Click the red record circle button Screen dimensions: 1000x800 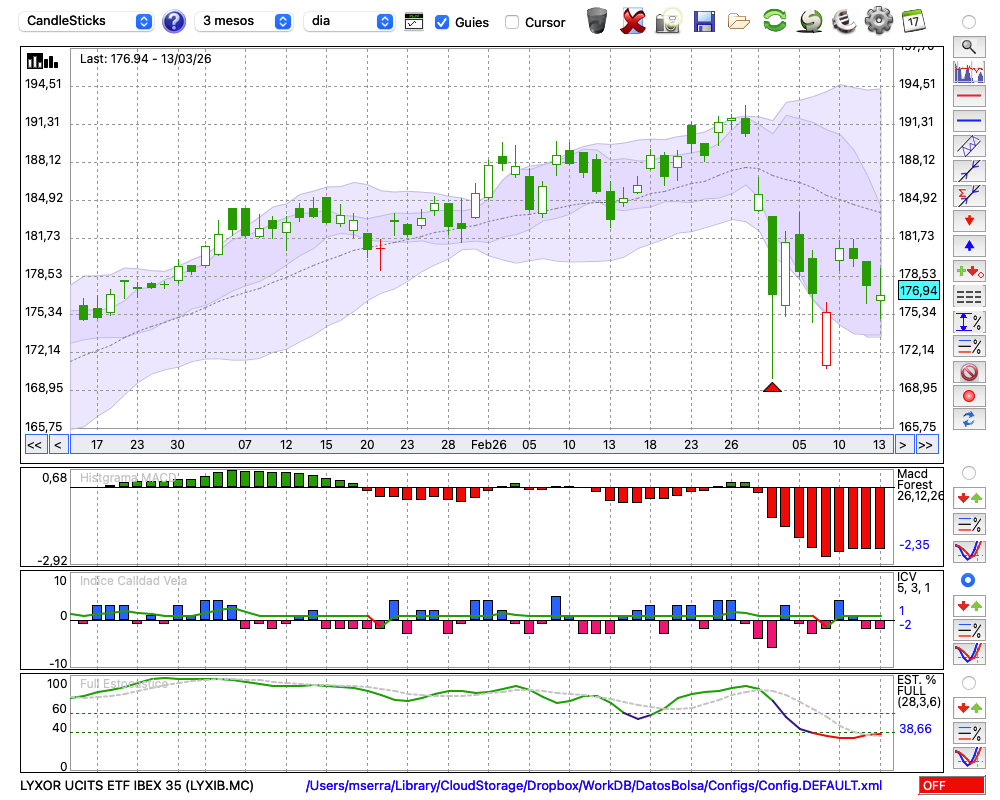pos(969,396)
